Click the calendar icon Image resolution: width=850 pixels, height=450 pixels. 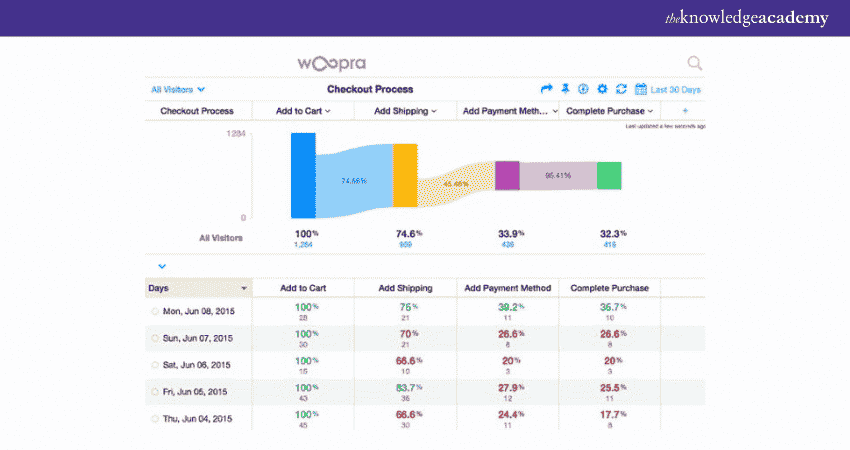[x=641, y=89]
